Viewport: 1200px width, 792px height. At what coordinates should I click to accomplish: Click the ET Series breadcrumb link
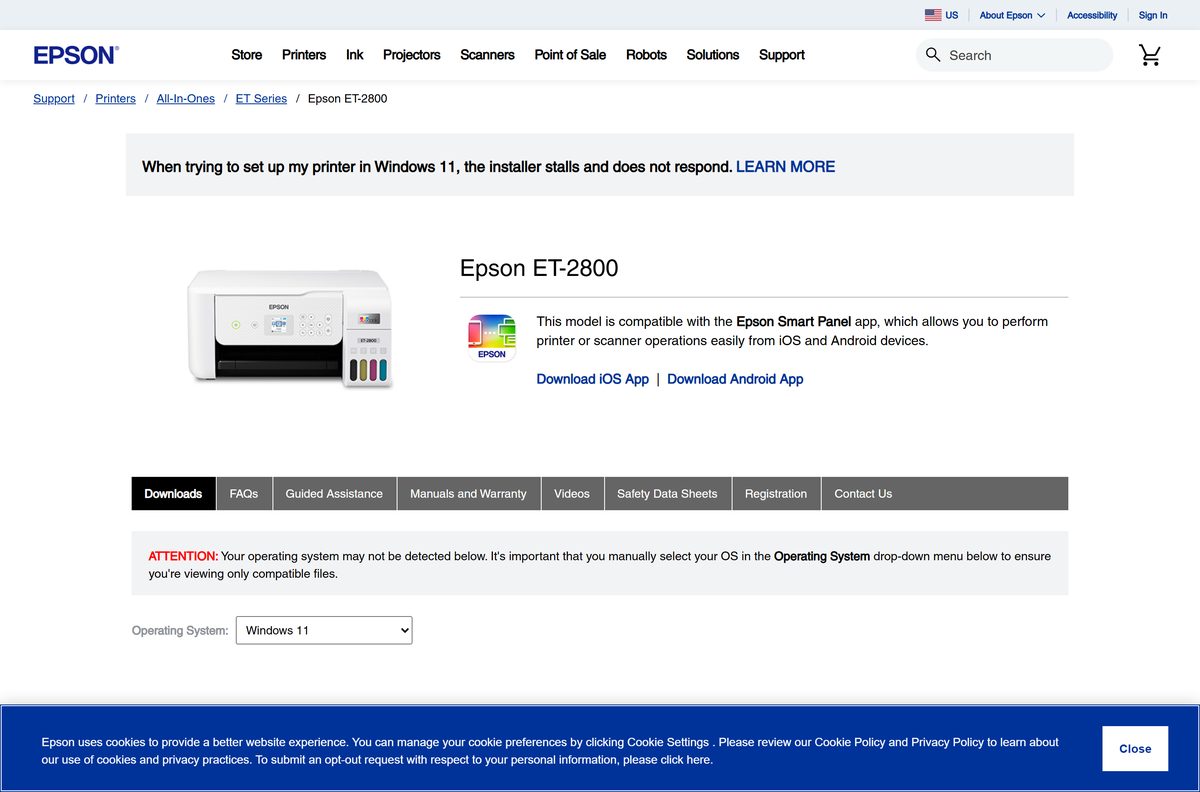click(261, 98)
